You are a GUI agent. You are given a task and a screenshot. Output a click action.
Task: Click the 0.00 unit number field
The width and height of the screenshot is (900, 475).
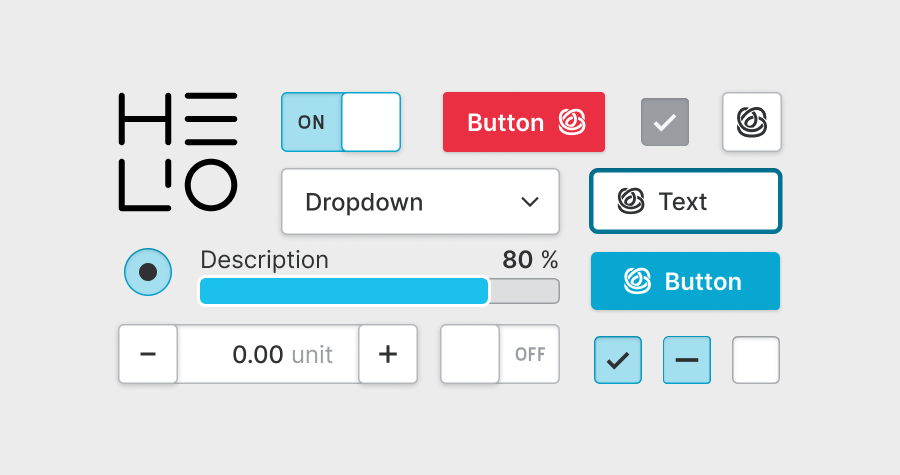(x=268, y=354)
